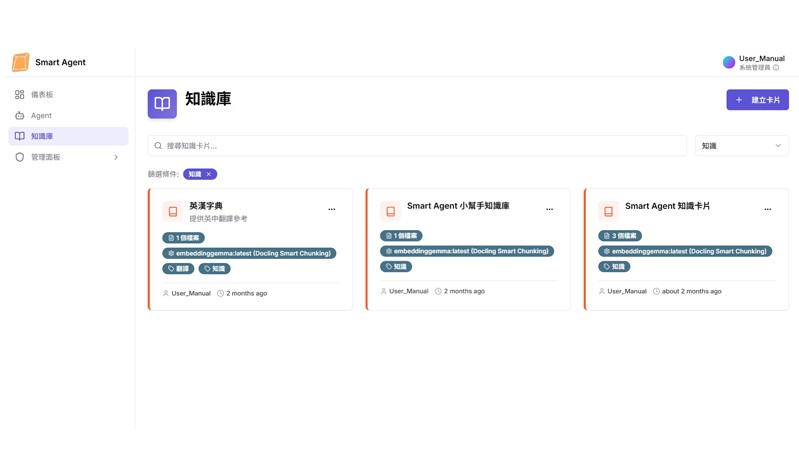Viewport: 799px width, 454px height.
Task: Open the Smart Agent 知識卡片 title
Action: pos(668,206)
